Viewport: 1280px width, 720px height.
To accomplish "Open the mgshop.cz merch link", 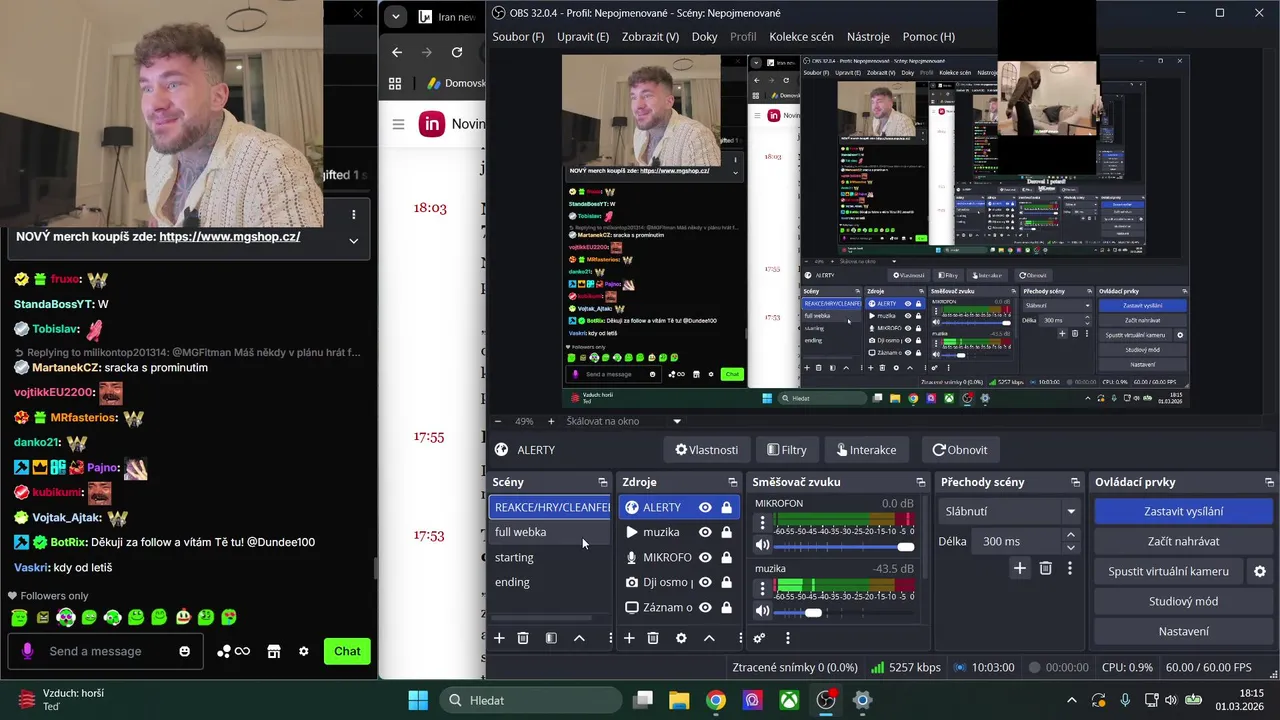I will click(x=230, y=237).
